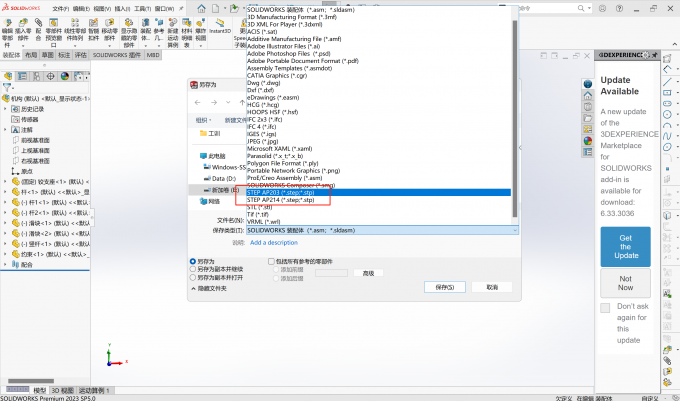Open the 文件(F) File menu
Image resolution: width=680 pixels, height=401 pixels.
tap(61, 9)
